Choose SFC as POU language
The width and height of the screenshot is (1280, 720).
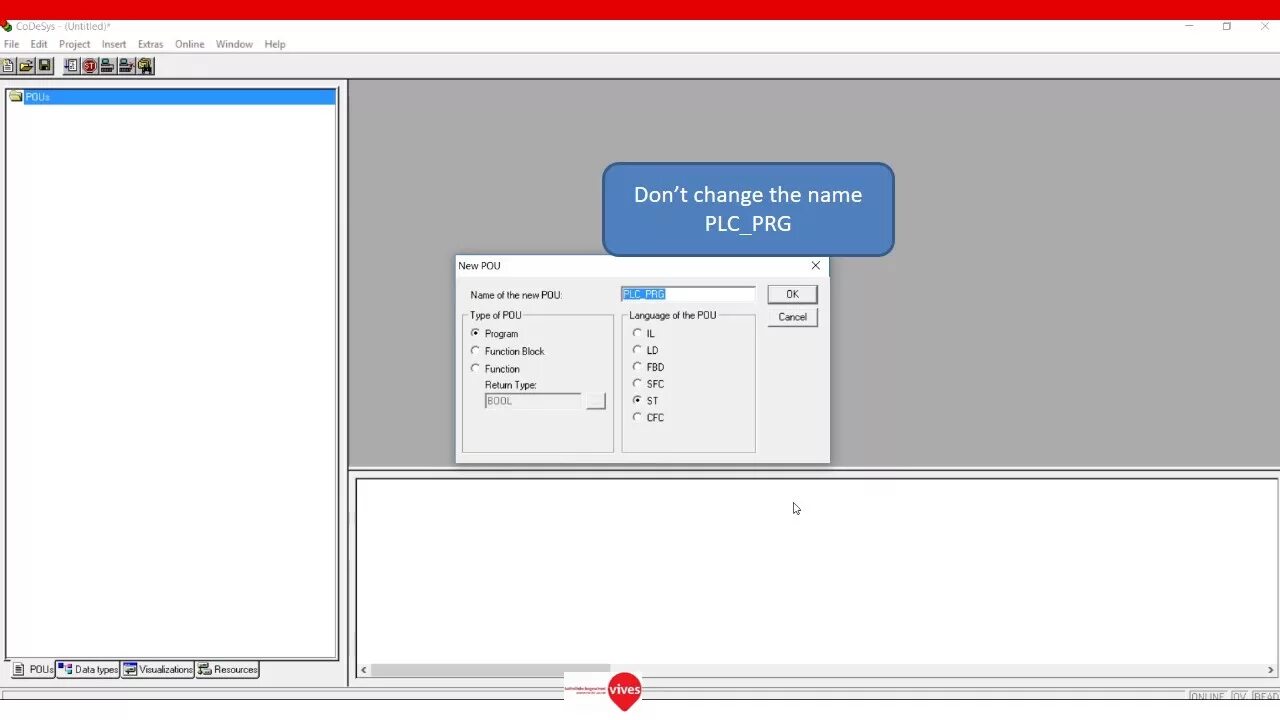pos(637,383)
